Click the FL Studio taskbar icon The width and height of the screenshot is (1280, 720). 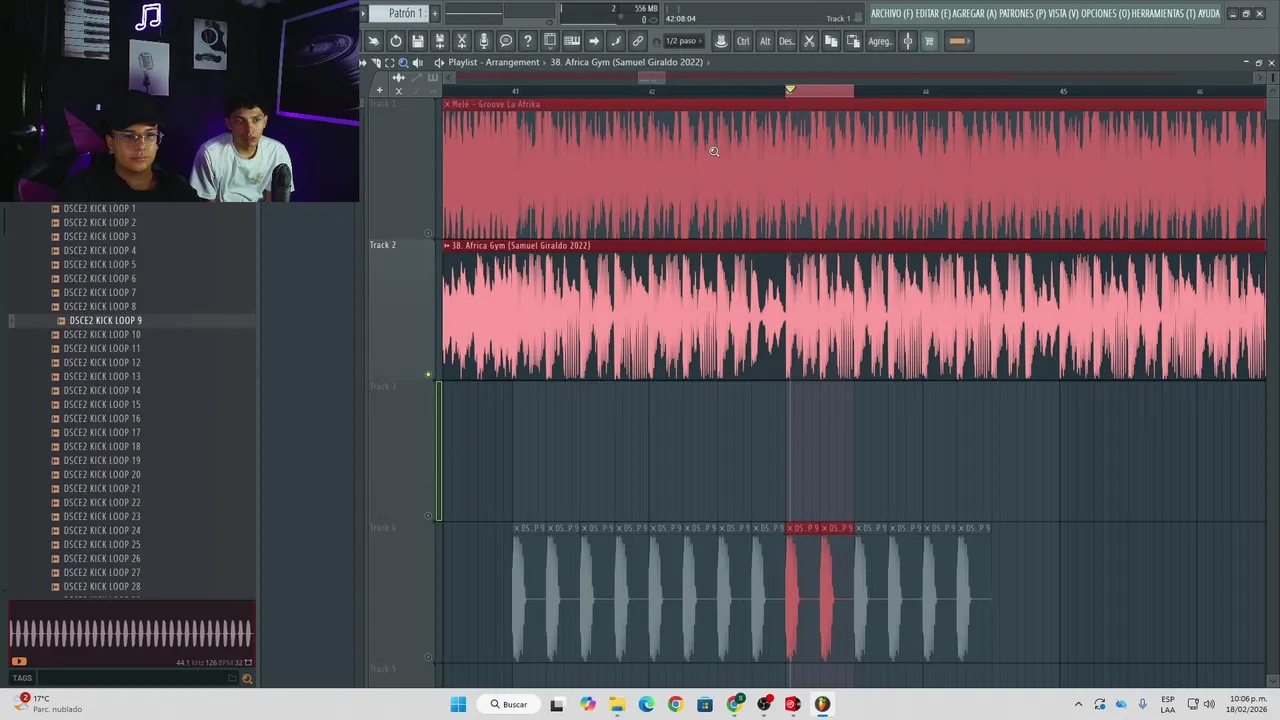click(822, 704)
